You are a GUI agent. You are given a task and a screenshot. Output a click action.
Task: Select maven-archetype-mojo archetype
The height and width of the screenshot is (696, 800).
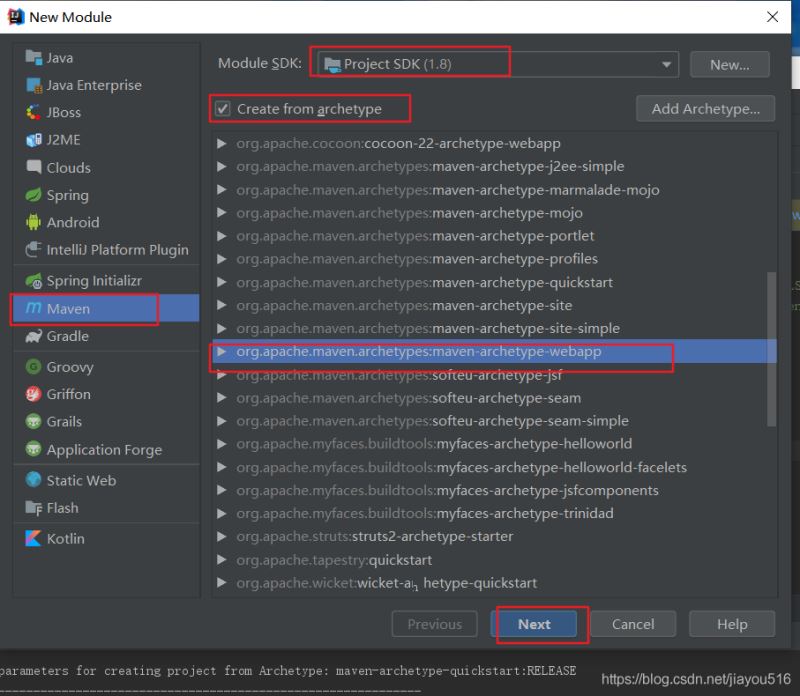[x=494, y=213]
